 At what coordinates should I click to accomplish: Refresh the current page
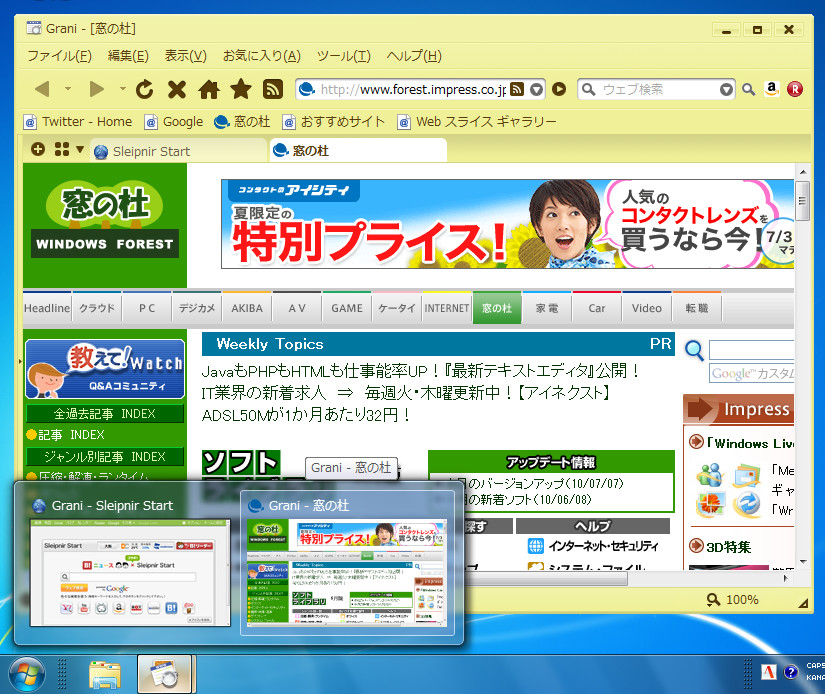click(145, 89)
